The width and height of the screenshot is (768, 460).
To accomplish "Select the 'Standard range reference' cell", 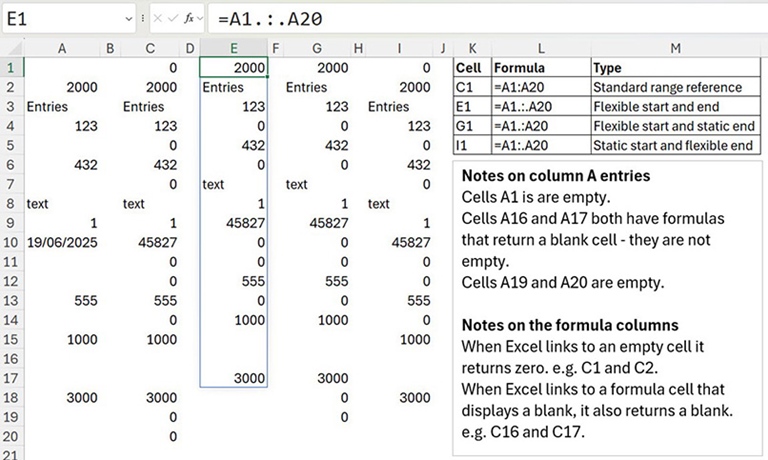I will click(x=675, y=87).
